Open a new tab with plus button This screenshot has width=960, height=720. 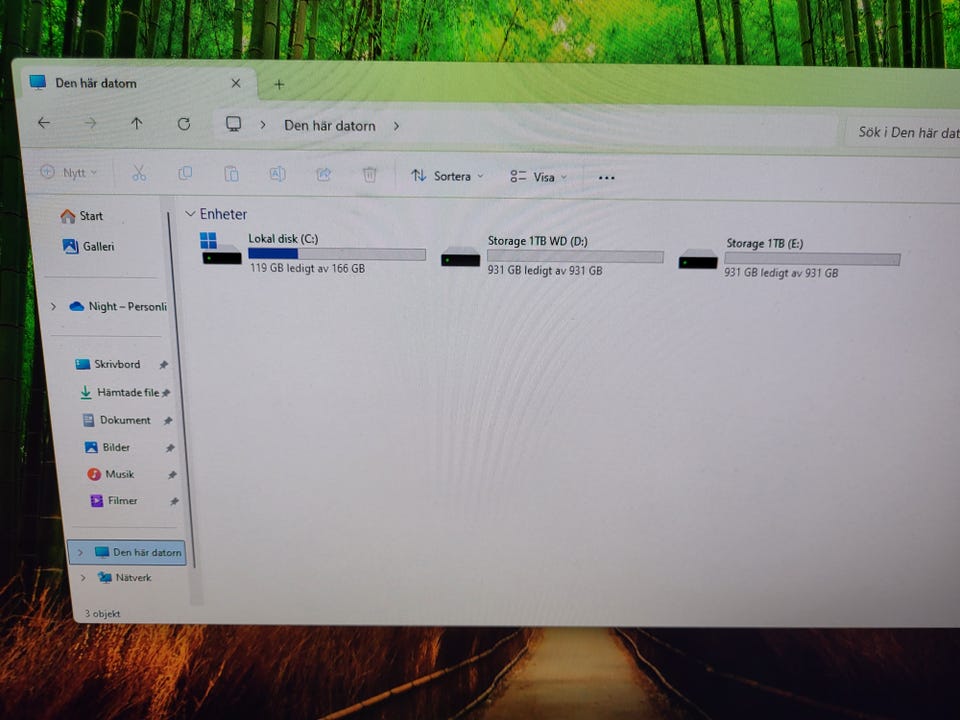(x=279, y=84)
